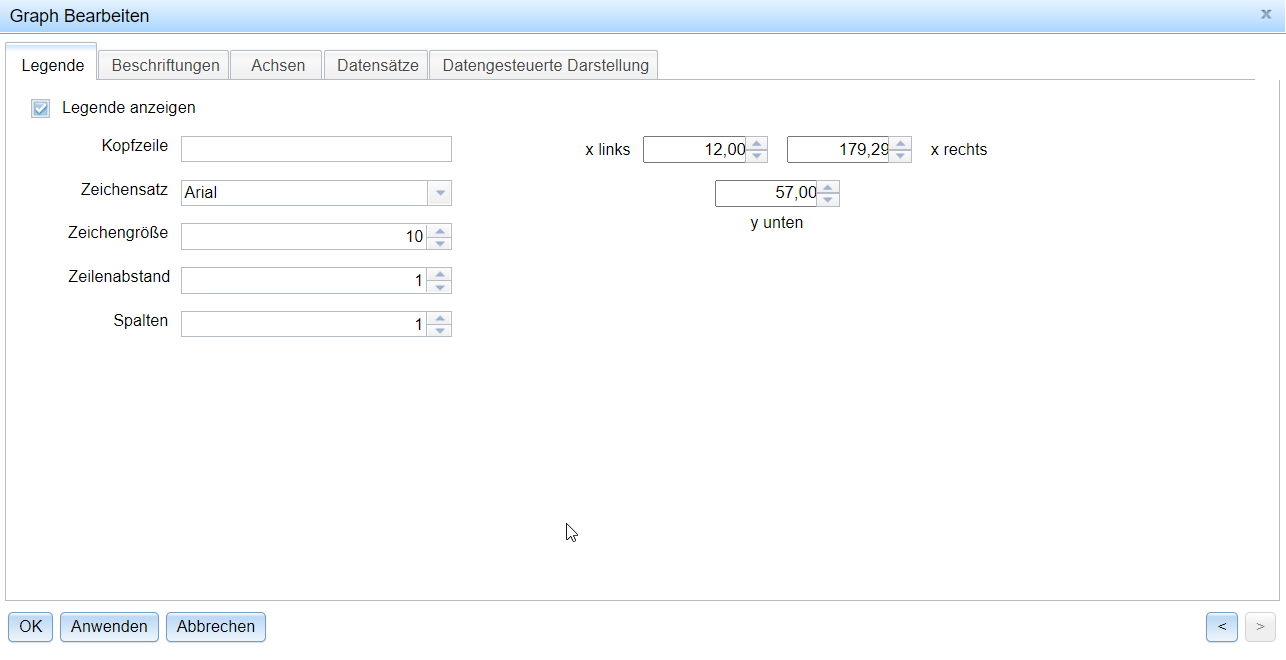Go to the Datensätze tab
This screenshot has height=660, width=1286.
377,66
